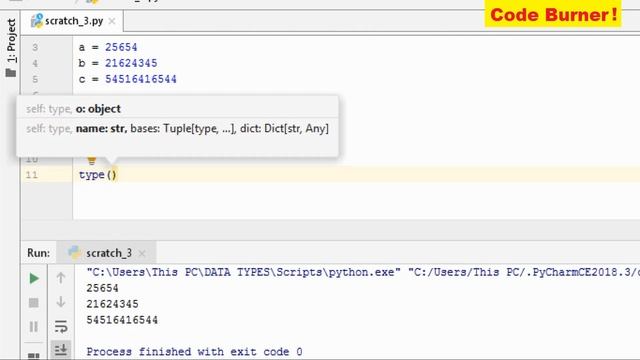Close the scratch_3.py editor tab
640x360 pixels.
[112, 21]
